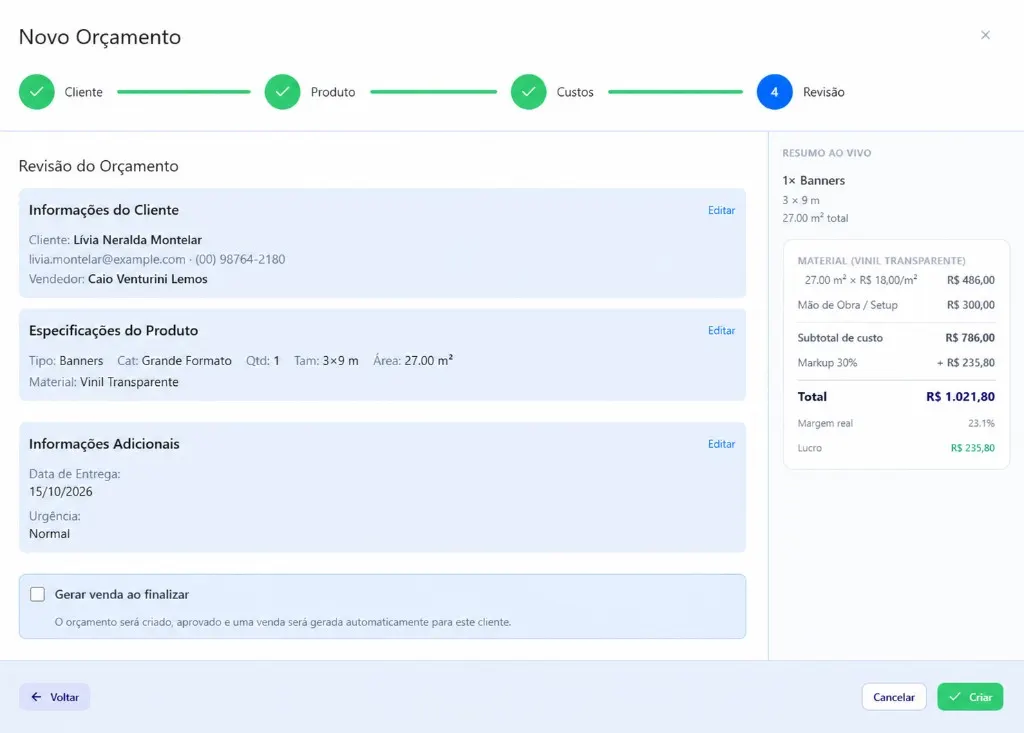The width and height of the screenshot is (1024, 733).
Task: Click the + R$ 235,80 markup amount
Action: [x=965, y=363]
